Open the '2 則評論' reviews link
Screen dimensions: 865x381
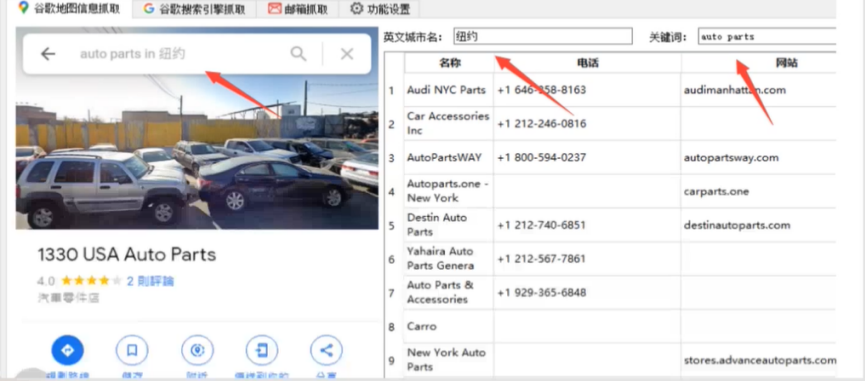click(x=151, y=281)
